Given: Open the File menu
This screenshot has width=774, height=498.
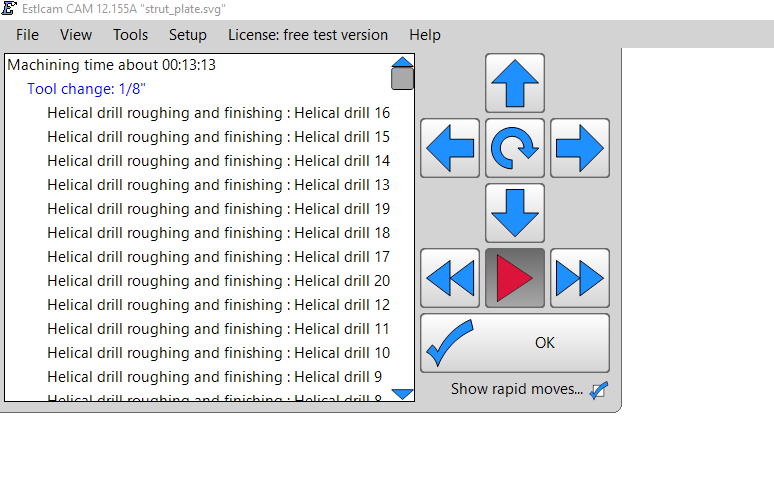Looking at the screenshot, I should [28, 35].
